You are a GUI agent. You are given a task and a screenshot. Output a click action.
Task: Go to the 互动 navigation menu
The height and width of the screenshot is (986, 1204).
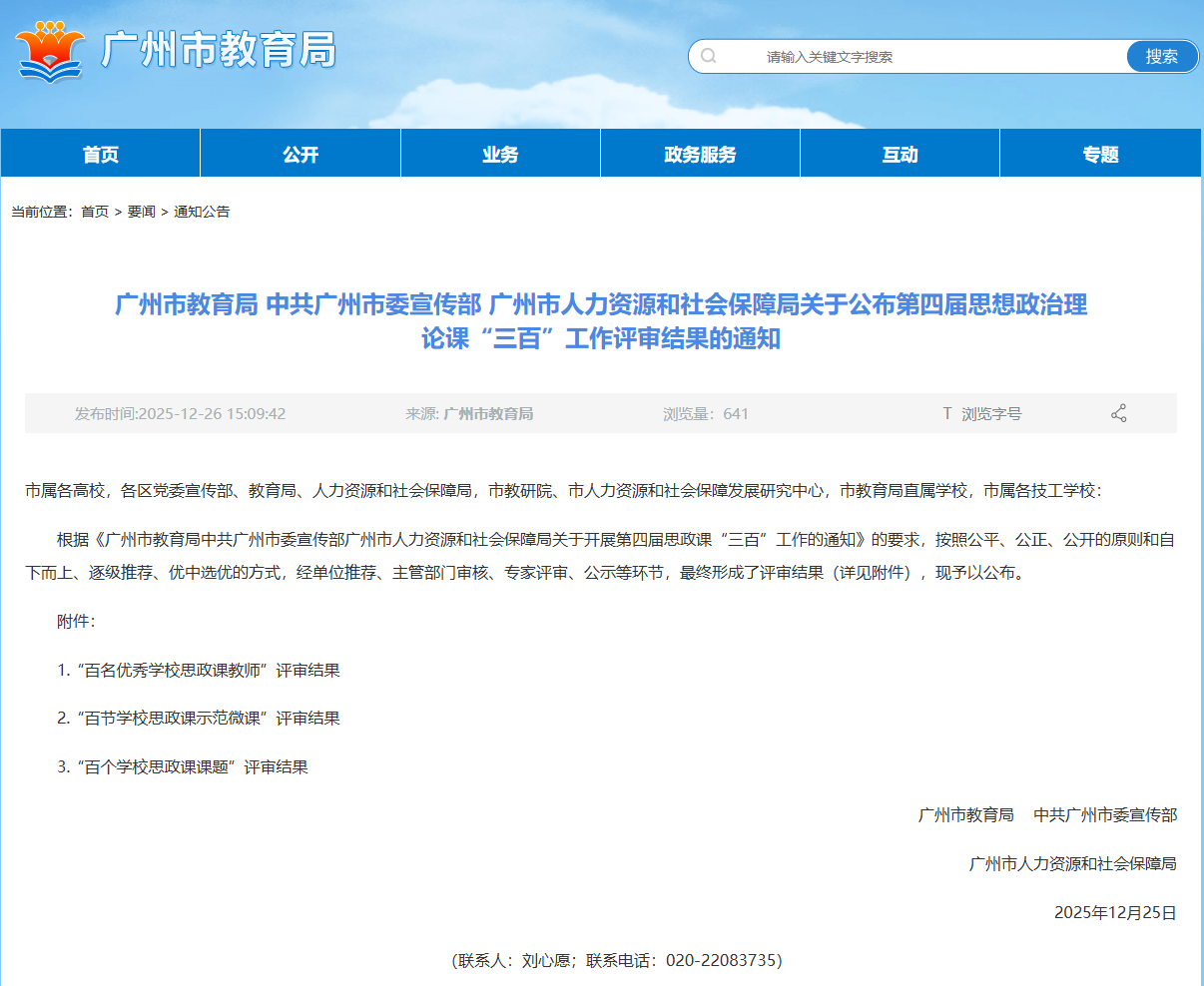coord(900,154)
